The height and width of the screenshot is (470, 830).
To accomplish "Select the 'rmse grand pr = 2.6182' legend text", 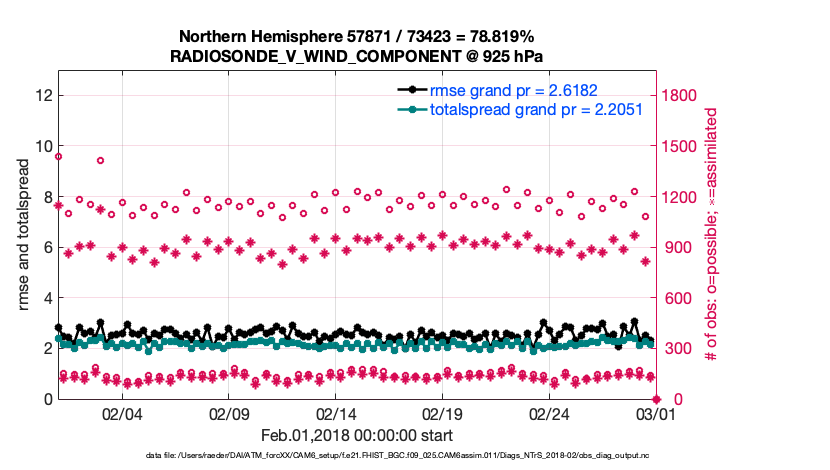I will click(x=517, y=90).
